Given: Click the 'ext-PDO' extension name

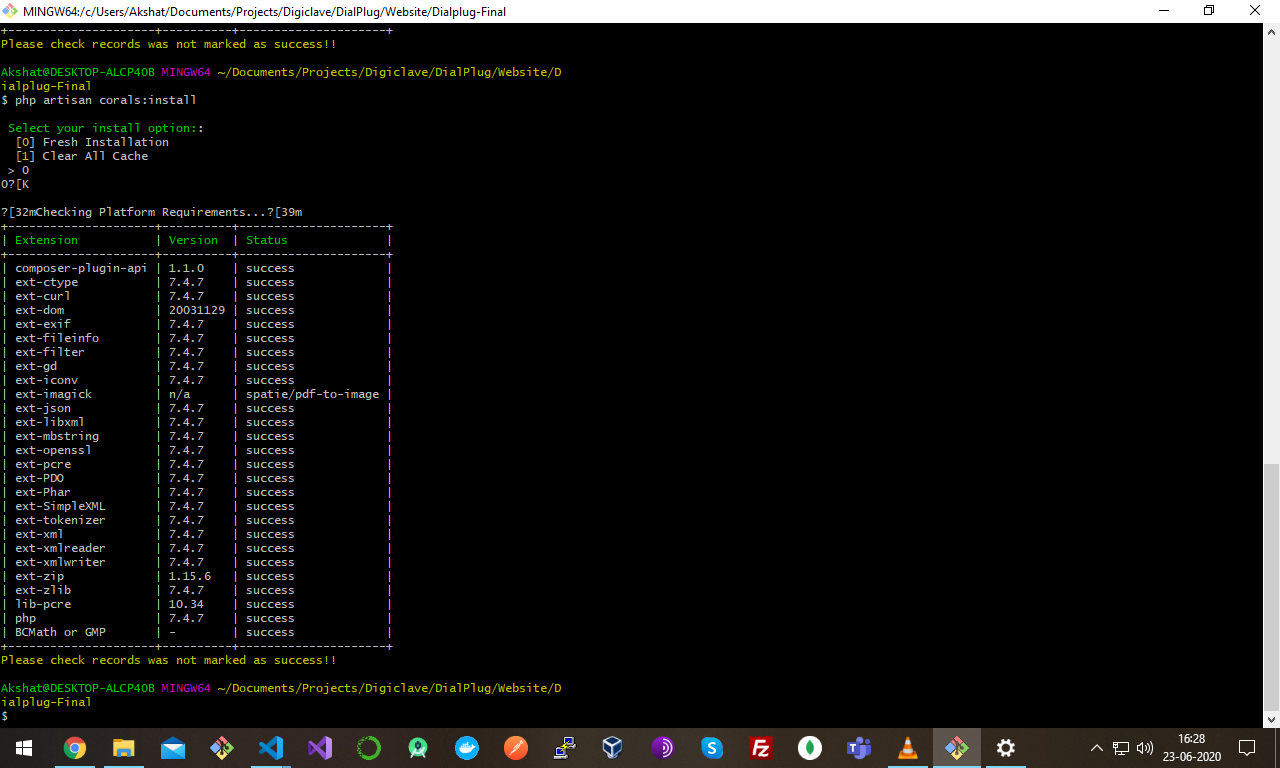Looking at the screenshot, I should pos(39,478).
